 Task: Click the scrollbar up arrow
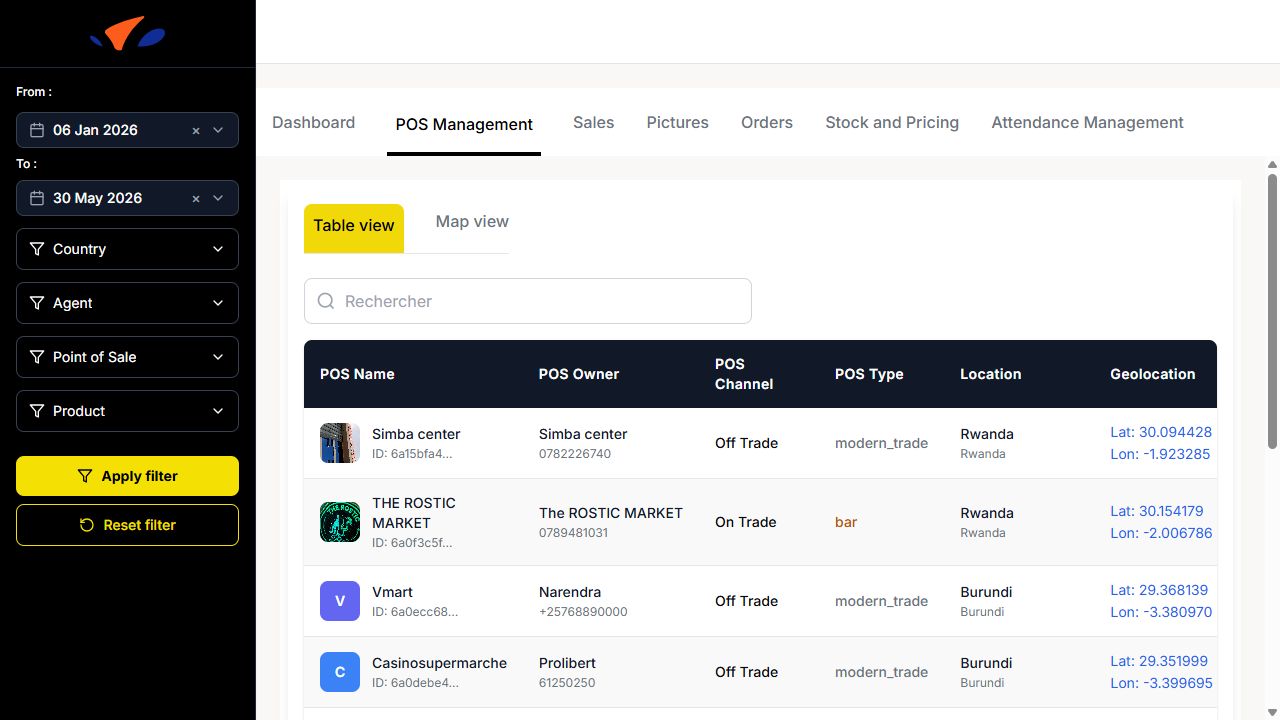[1272, 164]
